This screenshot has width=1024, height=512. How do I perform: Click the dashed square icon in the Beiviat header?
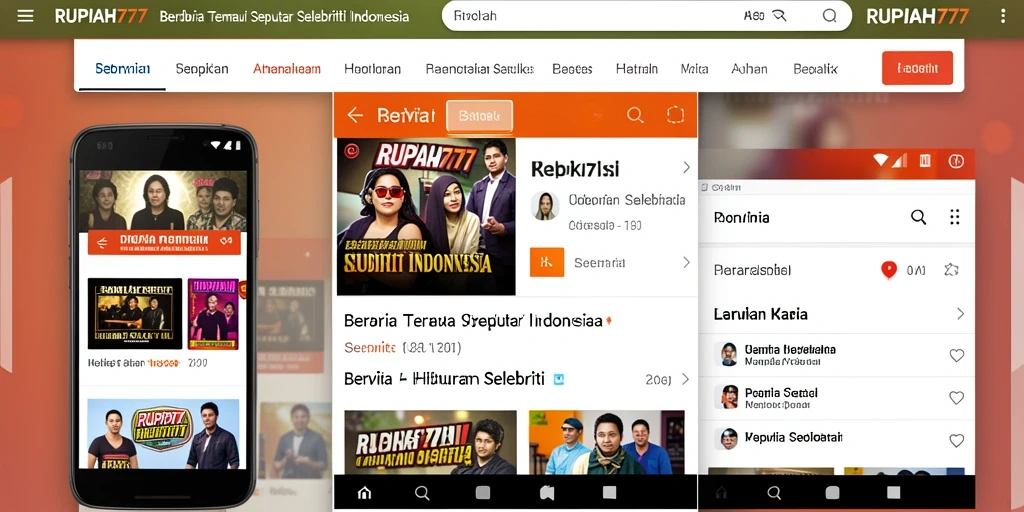coord(675,116)
